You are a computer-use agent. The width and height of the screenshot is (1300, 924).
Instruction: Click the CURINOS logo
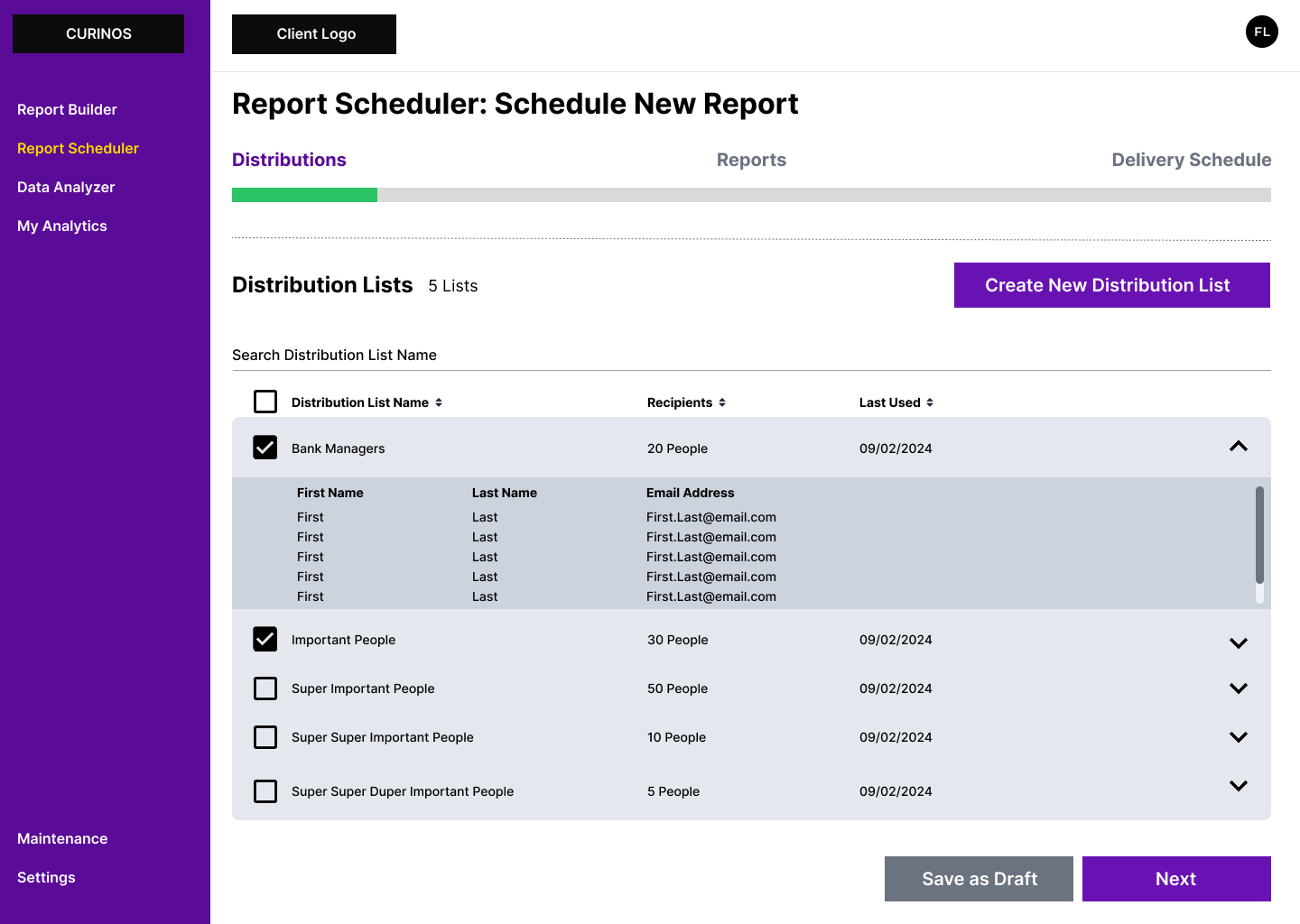tap(98, 33)
